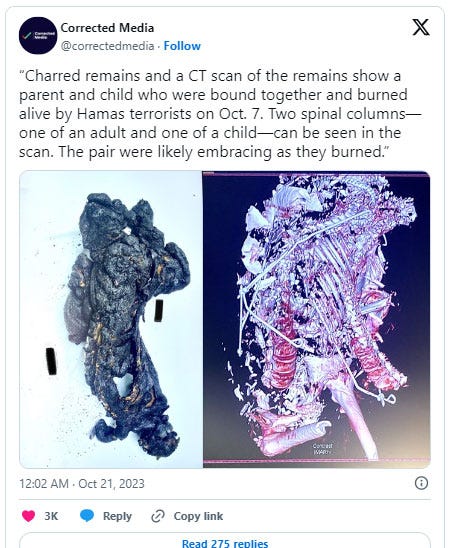Image resolution: width=450 pixels, height=548 pixels.
Task: Click the 3K likes count
Action: click(51, 516)
